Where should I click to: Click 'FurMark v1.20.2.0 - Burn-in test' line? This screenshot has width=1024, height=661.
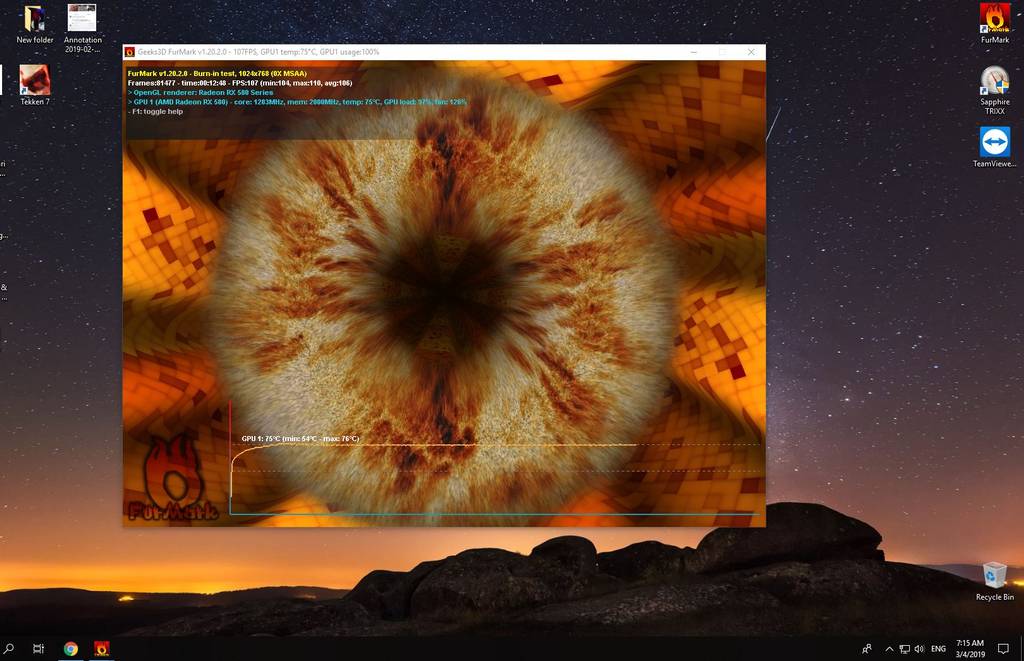(217, 73)
